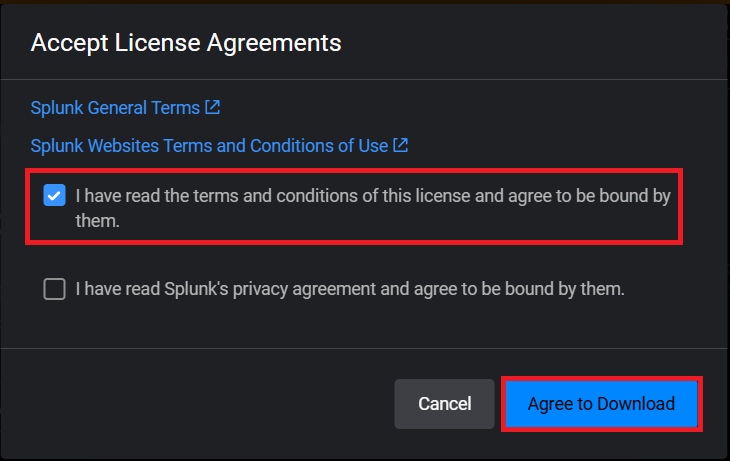Enable the Splunk privacy agreement checkbox
The width and height of the screenshot is (730, 461).
[55, 289]
